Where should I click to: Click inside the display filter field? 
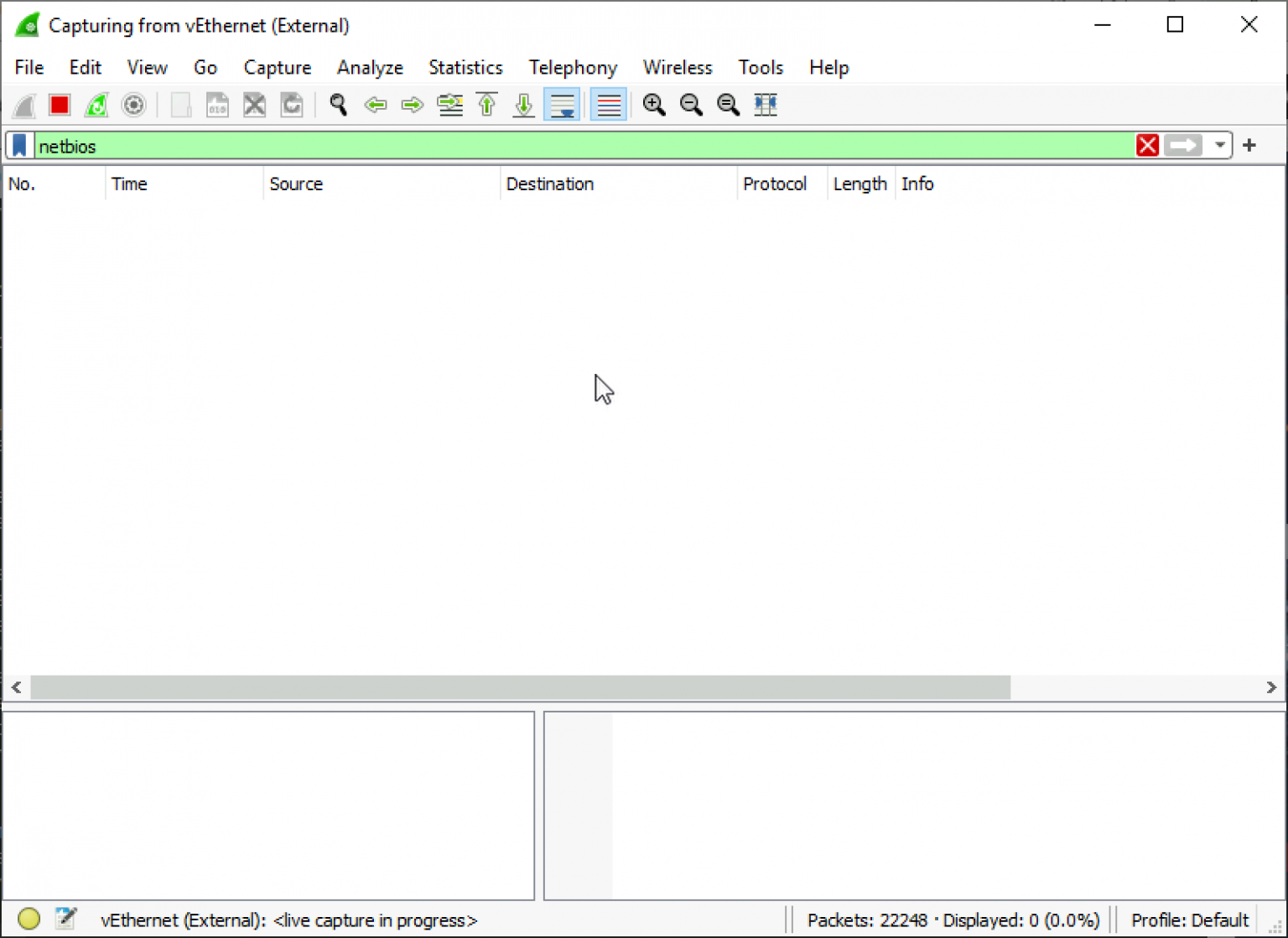coord(587,145)
